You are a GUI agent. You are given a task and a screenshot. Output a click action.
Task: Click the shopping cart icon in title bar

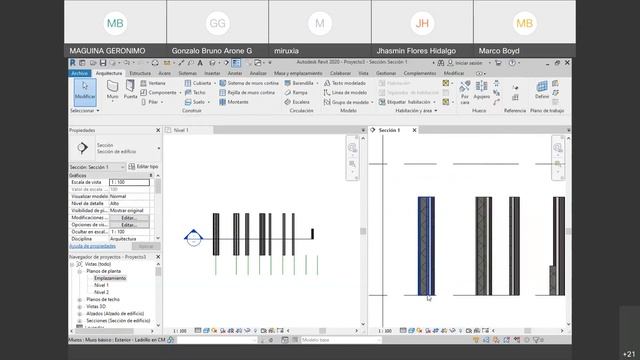pos(498,63)
